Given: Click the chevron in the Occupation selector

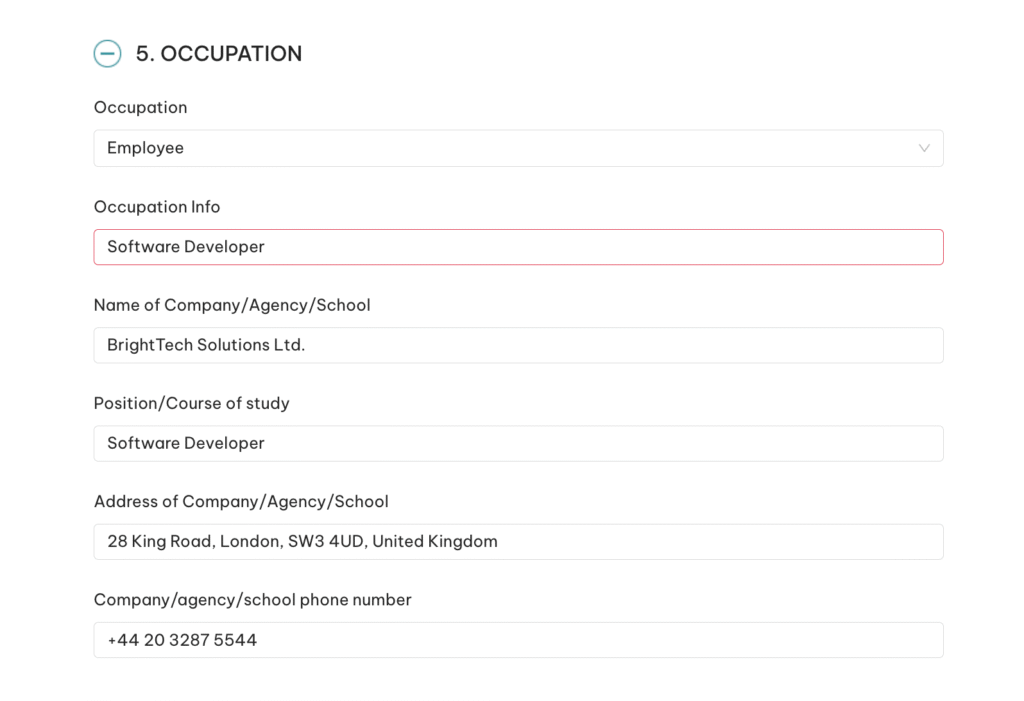Looking at the screenshot, I should tap(924, 148).
